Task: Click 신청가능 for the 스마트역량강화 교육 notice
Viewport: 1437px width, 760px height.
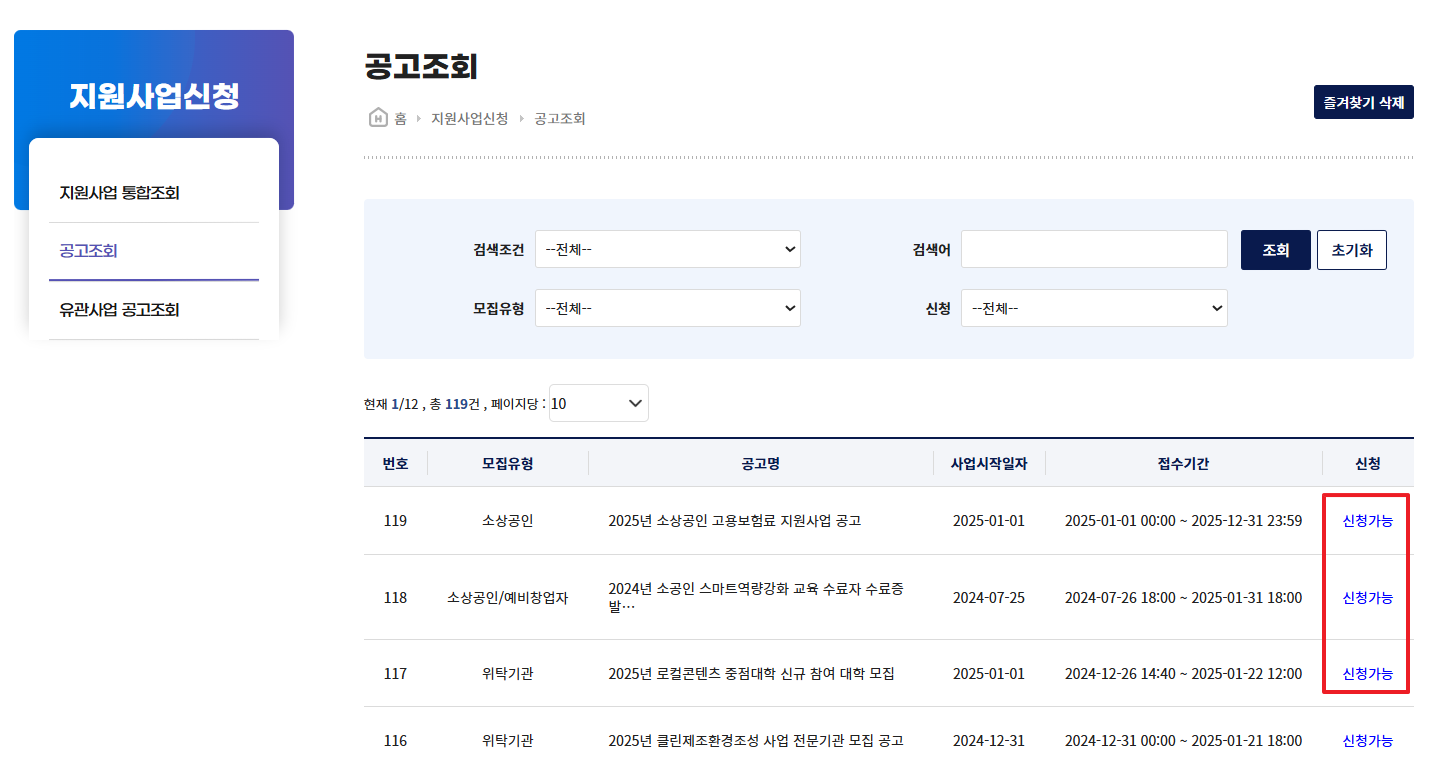Action: pos(1366,598)
